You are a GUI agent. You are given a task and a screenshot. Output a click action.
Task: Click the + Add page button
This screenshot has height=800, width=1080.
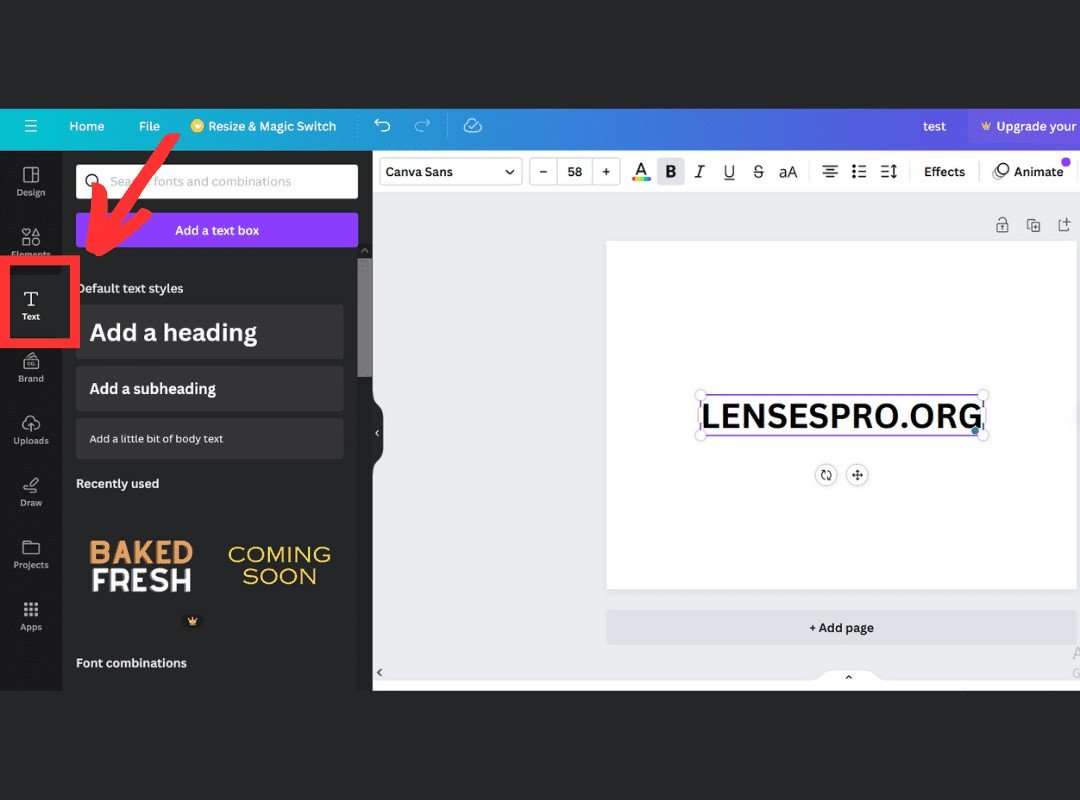click(841, 628)
